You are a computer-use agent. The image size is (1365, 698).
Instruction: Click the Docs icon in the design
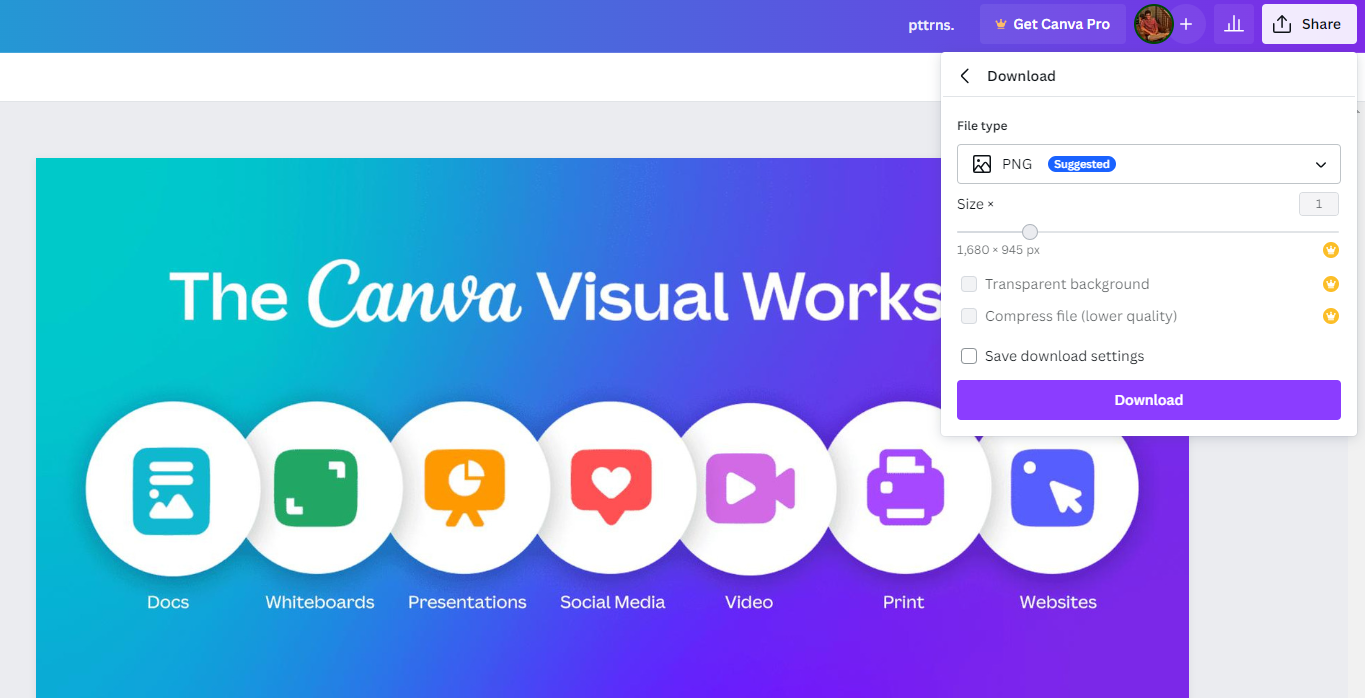tap(171, 489)
